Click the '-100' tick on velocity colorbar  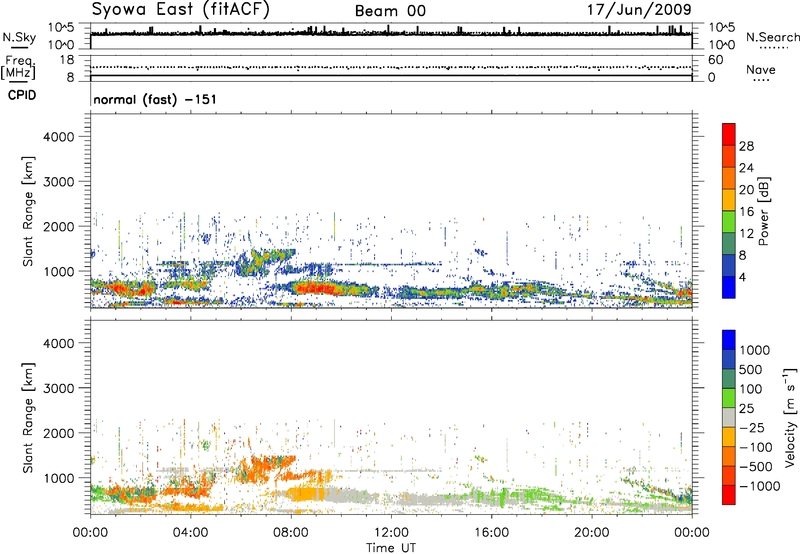[756, 447]
